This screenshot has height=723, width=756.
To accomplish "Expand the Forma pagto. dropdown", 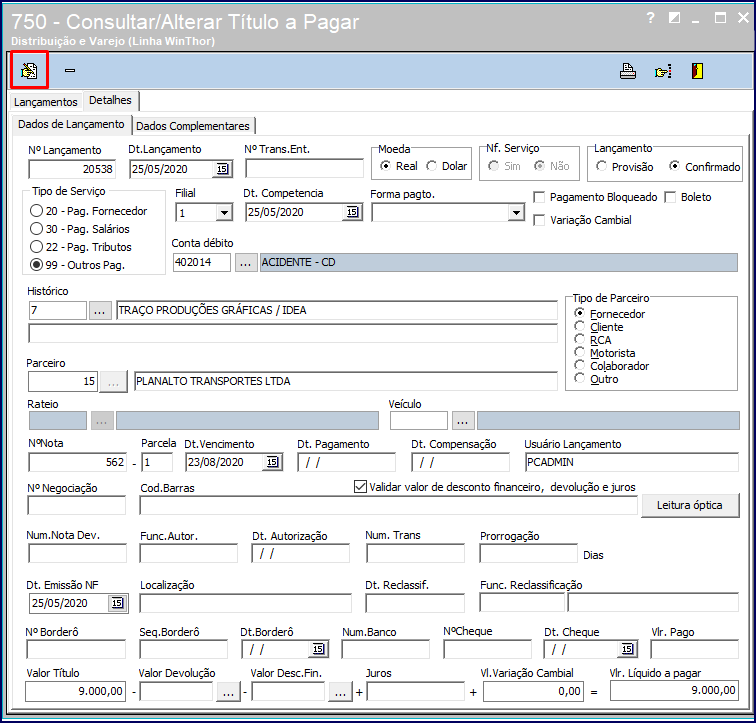I will pos(516,213).
